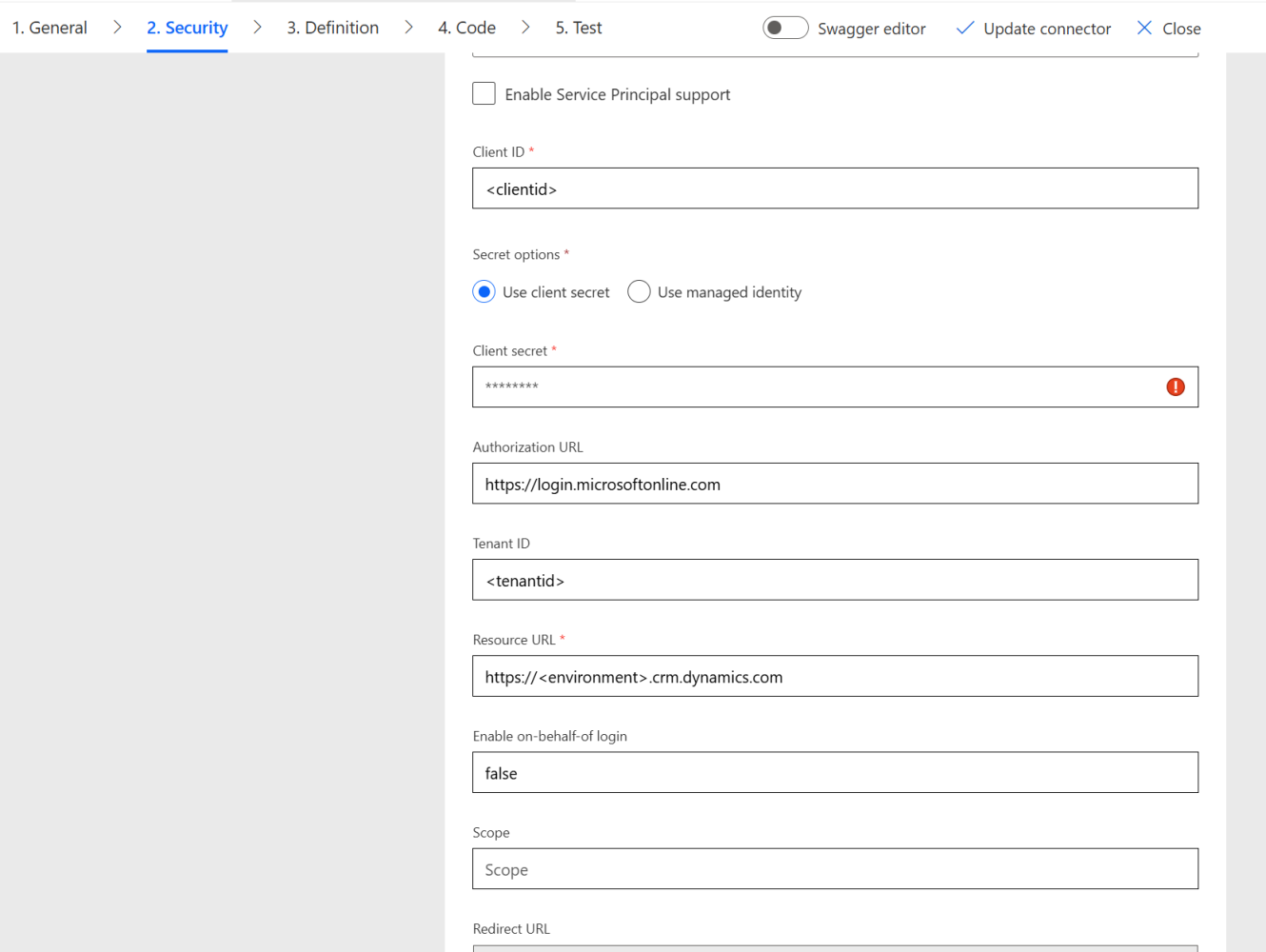The image size is (1266, 952).
Task: Click the Resource URL text box
Action: [834, 676]
